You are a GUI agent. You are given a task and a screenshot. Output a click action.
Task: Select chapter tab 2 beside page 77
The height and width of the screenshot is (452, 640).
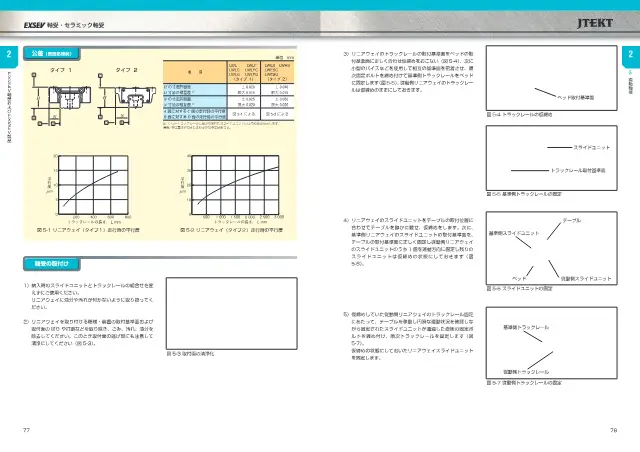point(9,56)
